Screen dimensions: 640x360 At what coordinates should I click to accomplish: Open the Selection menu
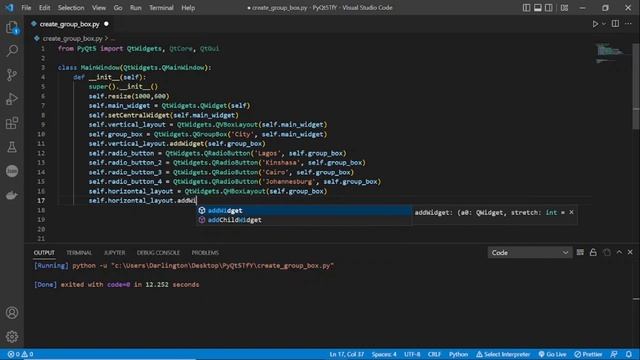coord(71,8)
